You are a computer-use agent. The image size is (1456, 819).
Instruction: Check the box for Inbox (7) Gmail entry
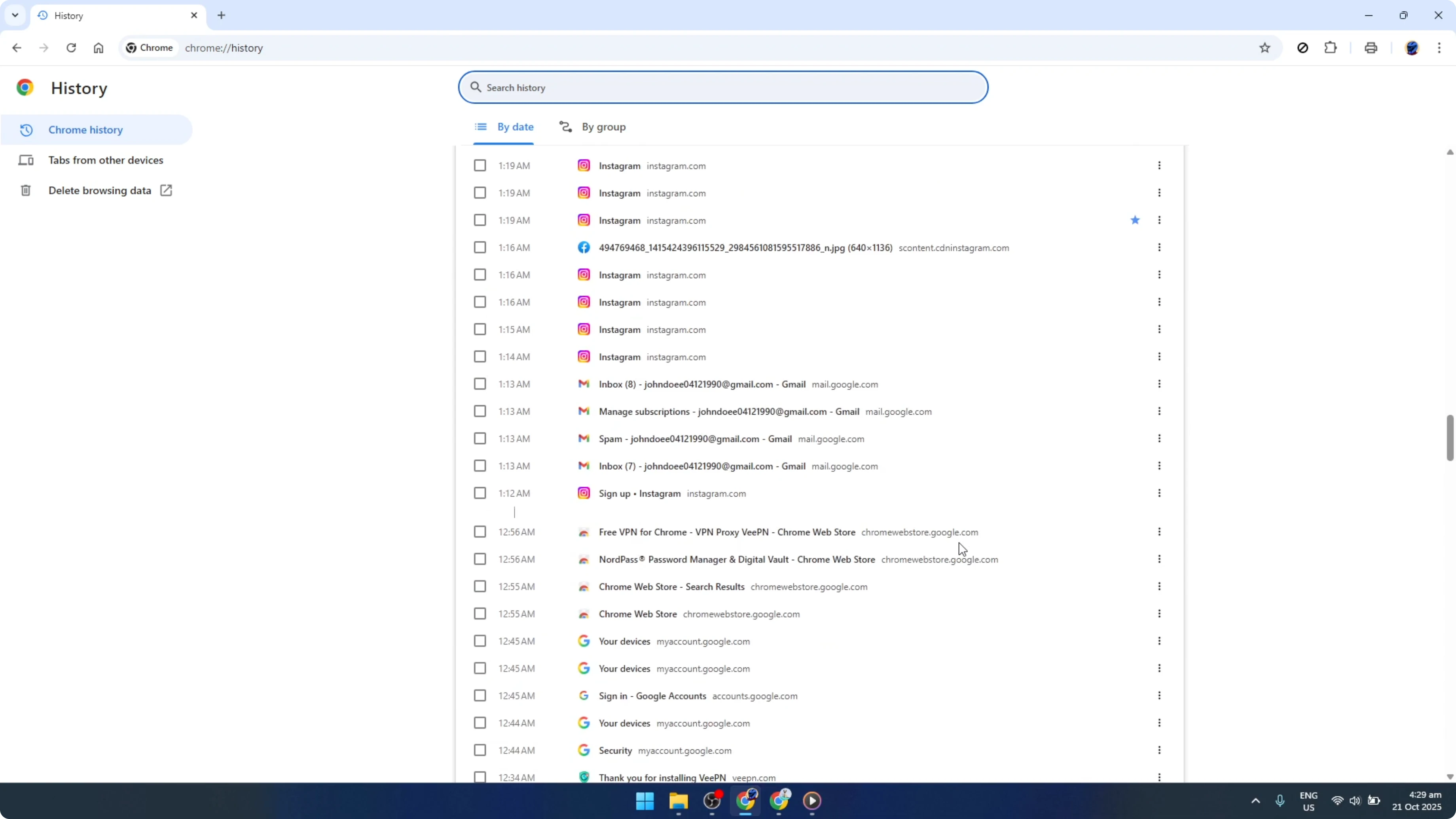click(480, 466)
